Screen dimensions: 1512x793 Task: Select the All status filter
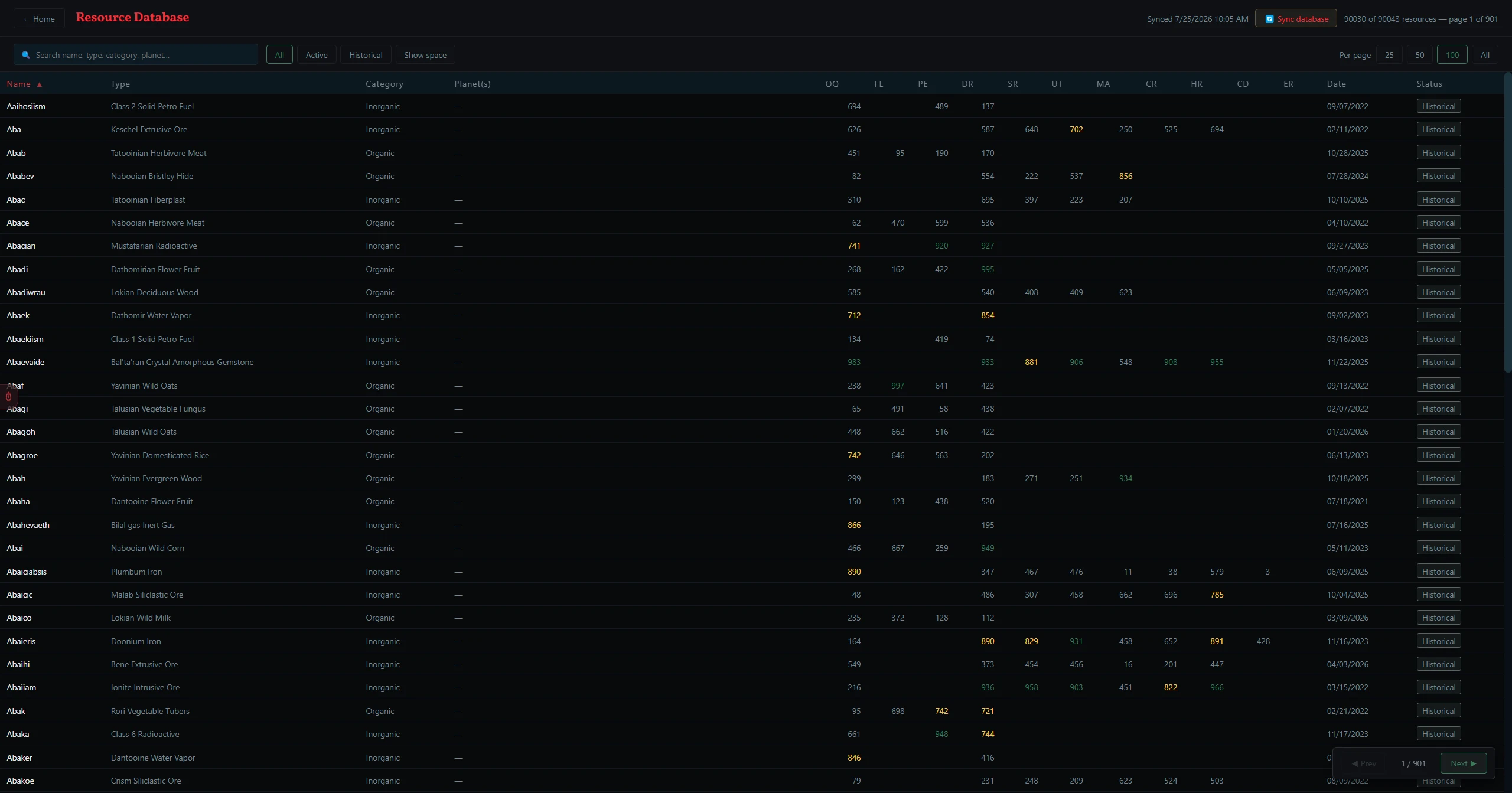click(279, 55)
